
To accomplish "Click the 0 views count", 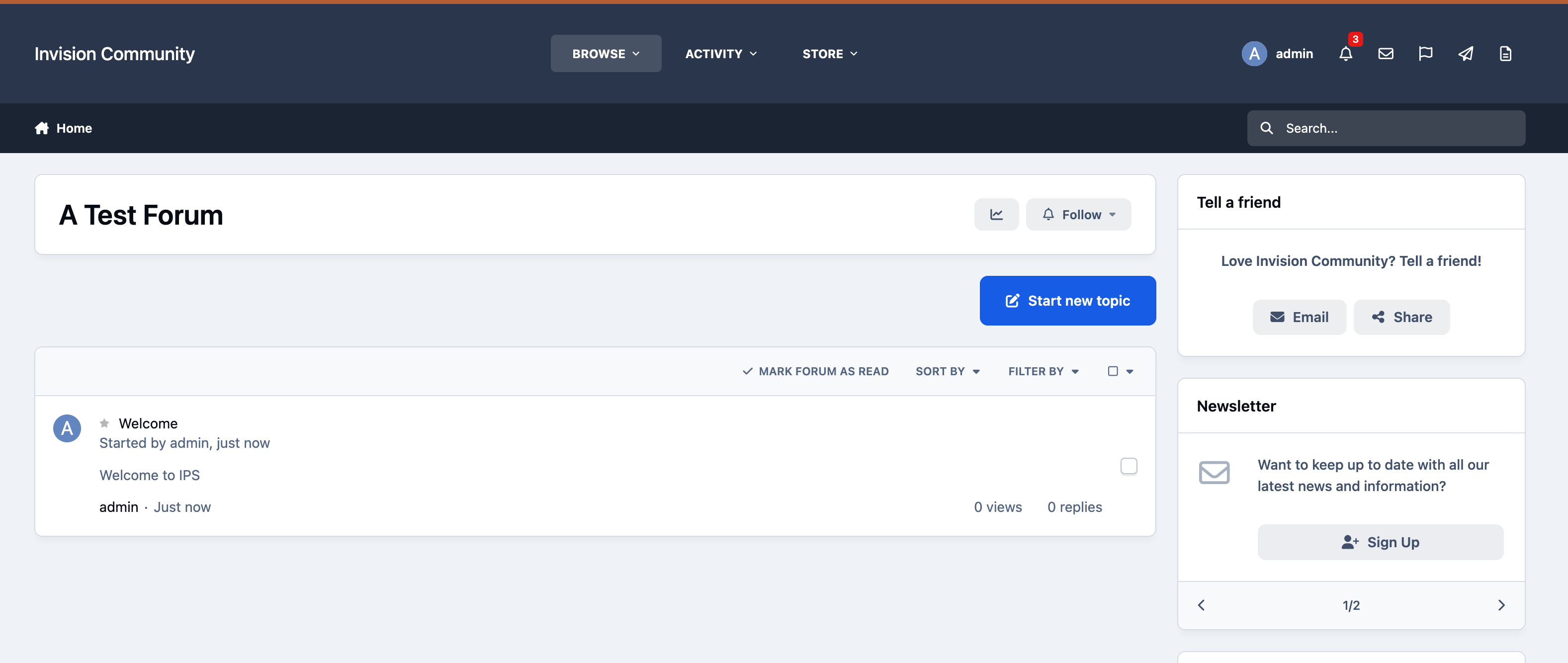I will (998, 507).
